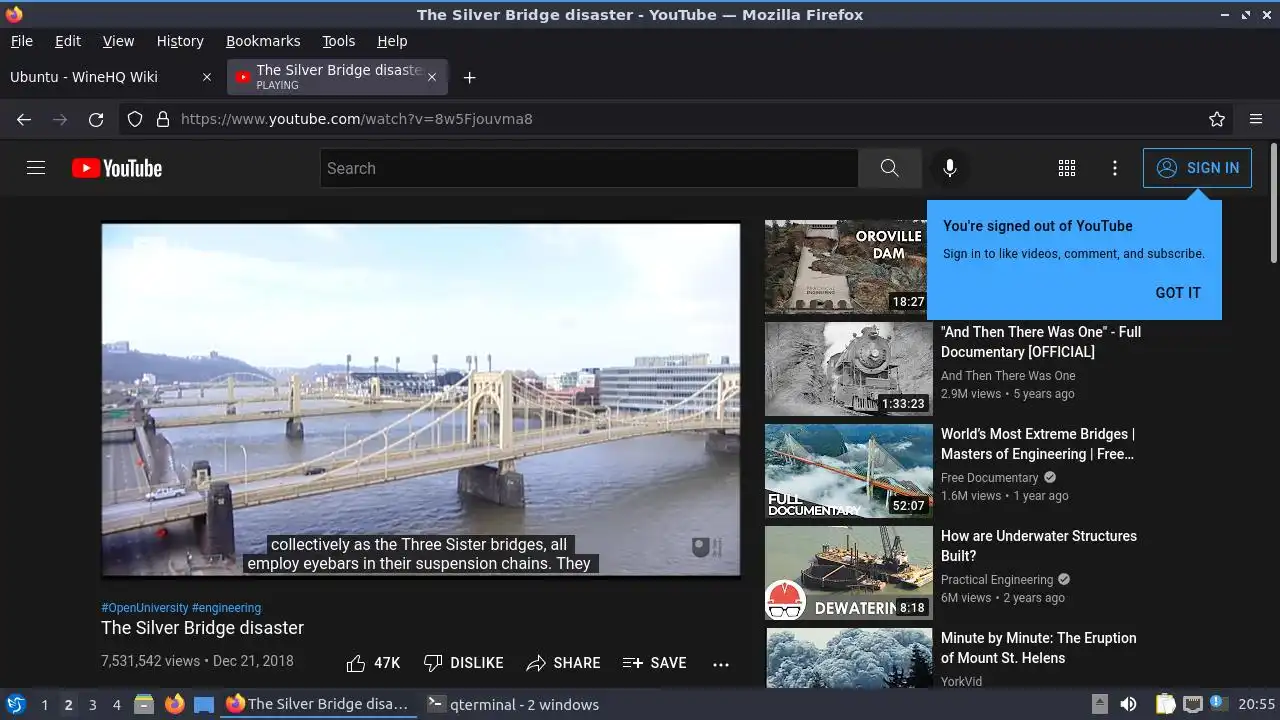Click the SIGN IN button
1280x720 pixels.
point(1197,168)
